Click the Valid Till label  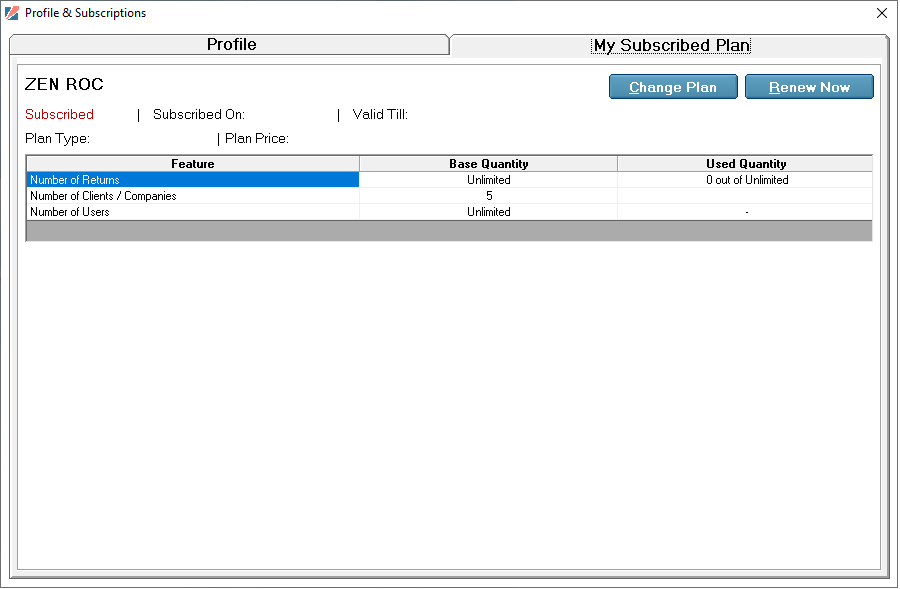(x=380, y=114)
